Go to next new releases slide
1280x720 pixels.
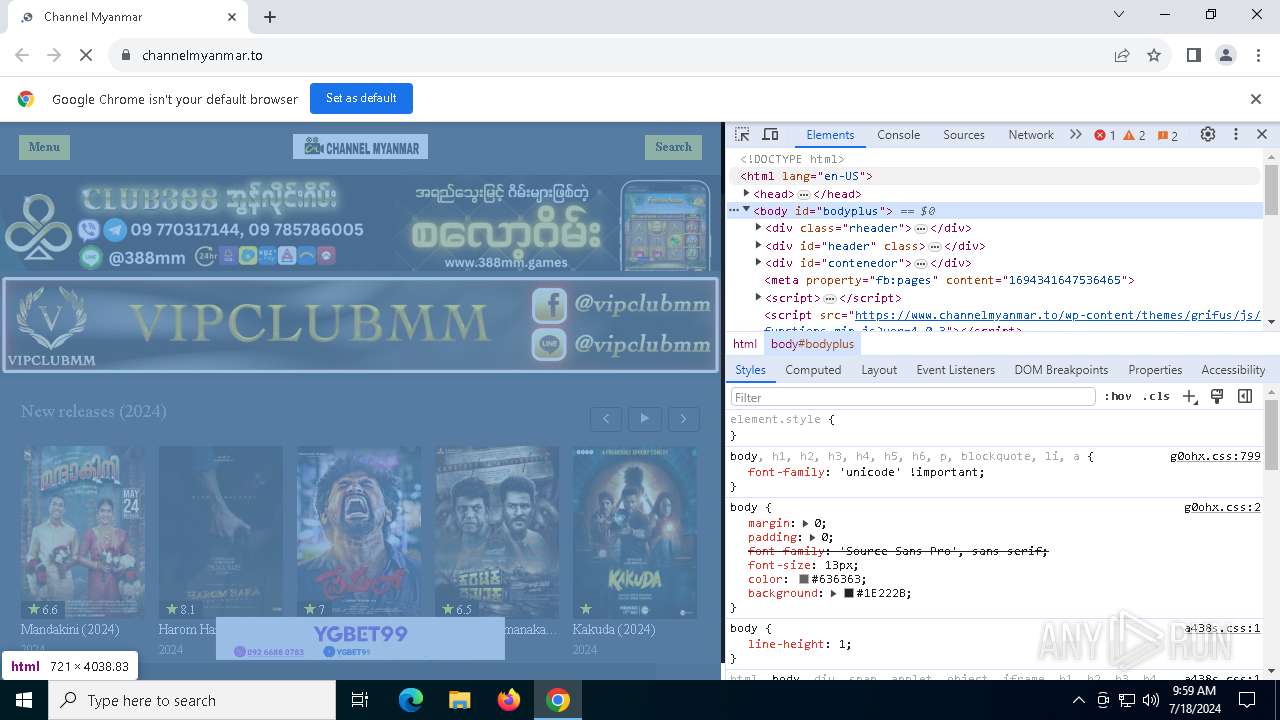tap(684, 419)
